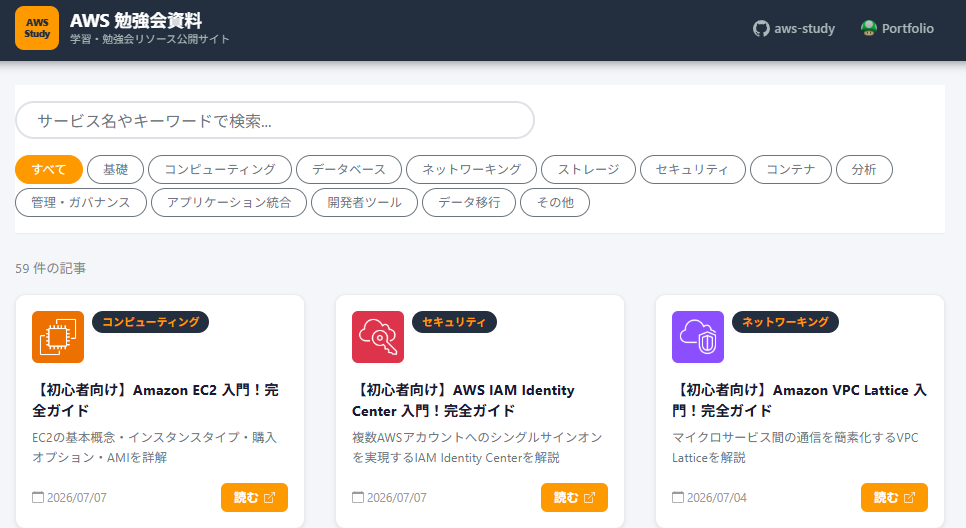Filter by 分析 category

point(864,169)
